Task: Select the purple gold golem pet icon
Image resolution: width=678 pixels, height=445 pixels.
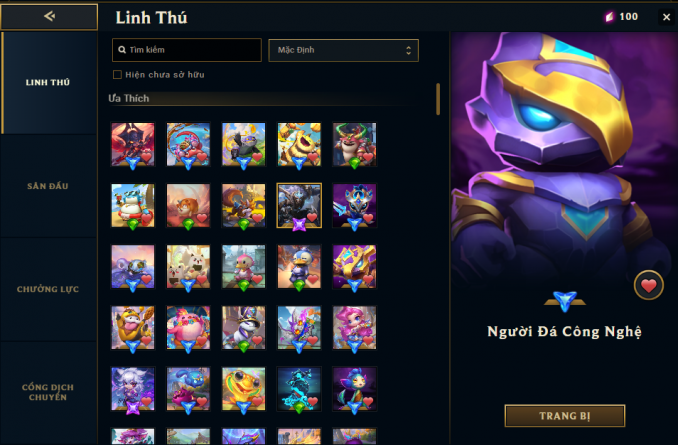Action: click(354, 267)
